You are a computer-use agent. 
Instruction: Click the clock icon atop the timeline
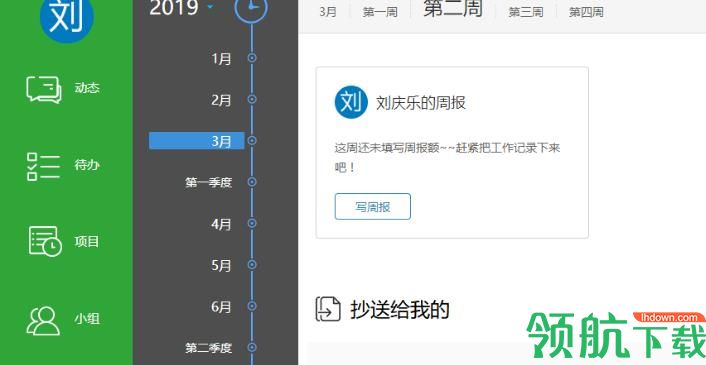click(251, 9)
